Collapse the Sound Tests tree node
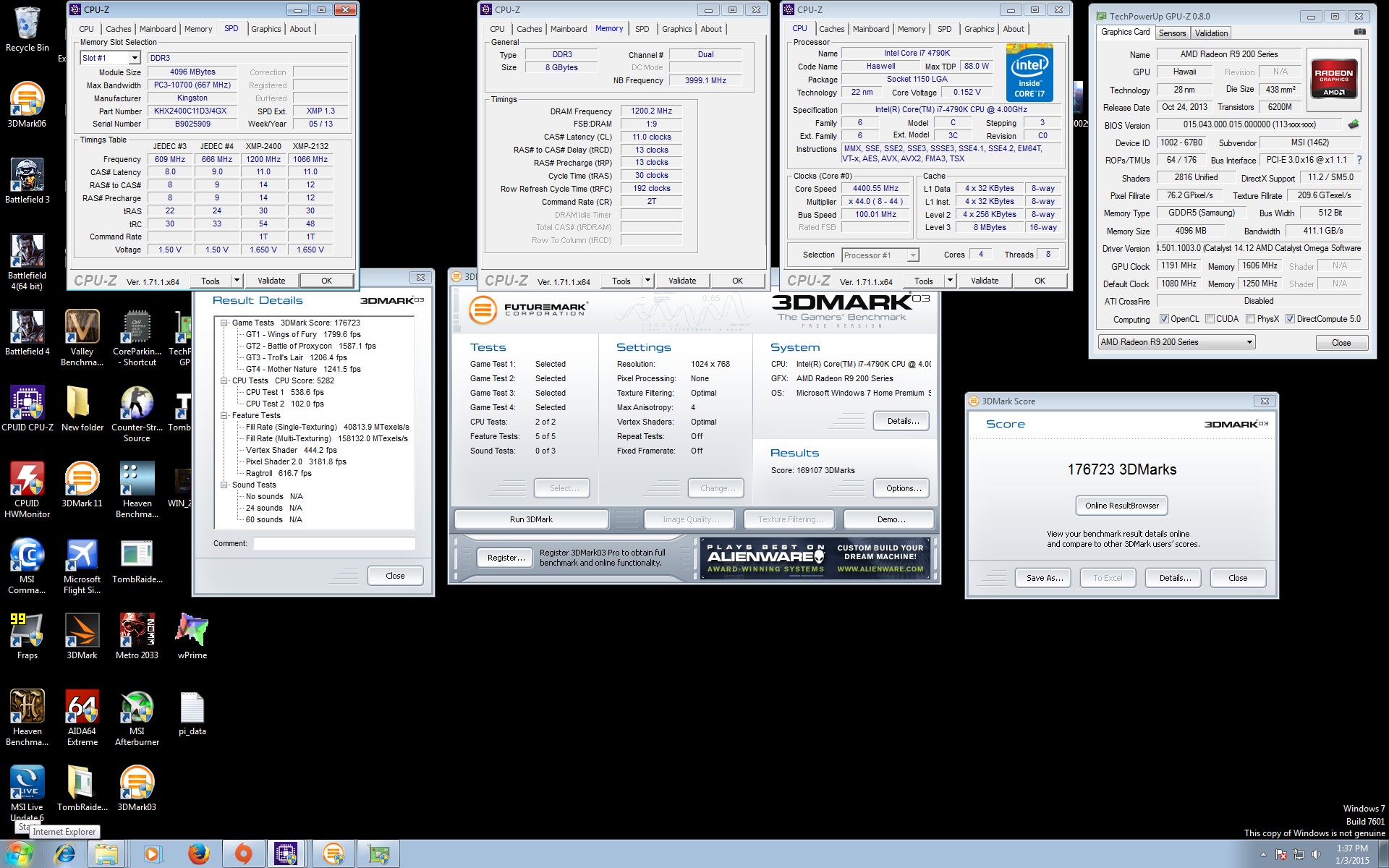1389x868 pixels. (224, 485)
